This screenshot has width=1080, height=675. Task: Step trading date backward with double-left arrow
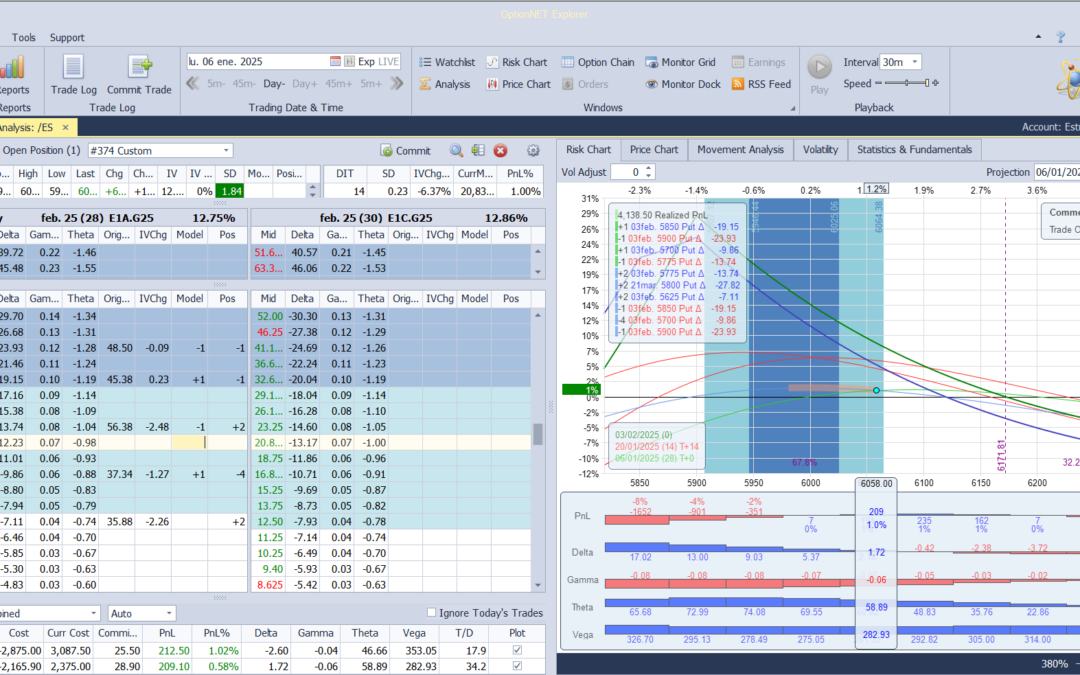click(x=193, y=83)
